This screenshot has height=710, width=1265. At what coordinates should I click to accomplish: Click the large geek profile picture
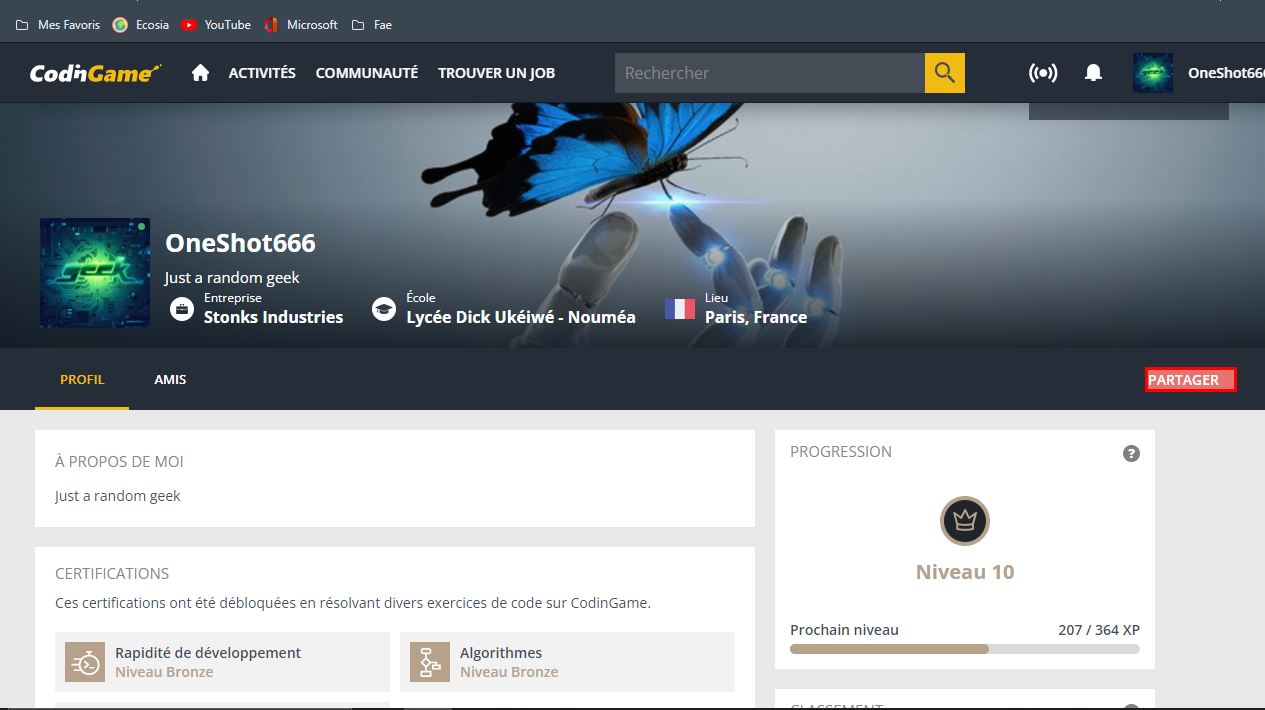pyautogui.click(x=95, y=273)
